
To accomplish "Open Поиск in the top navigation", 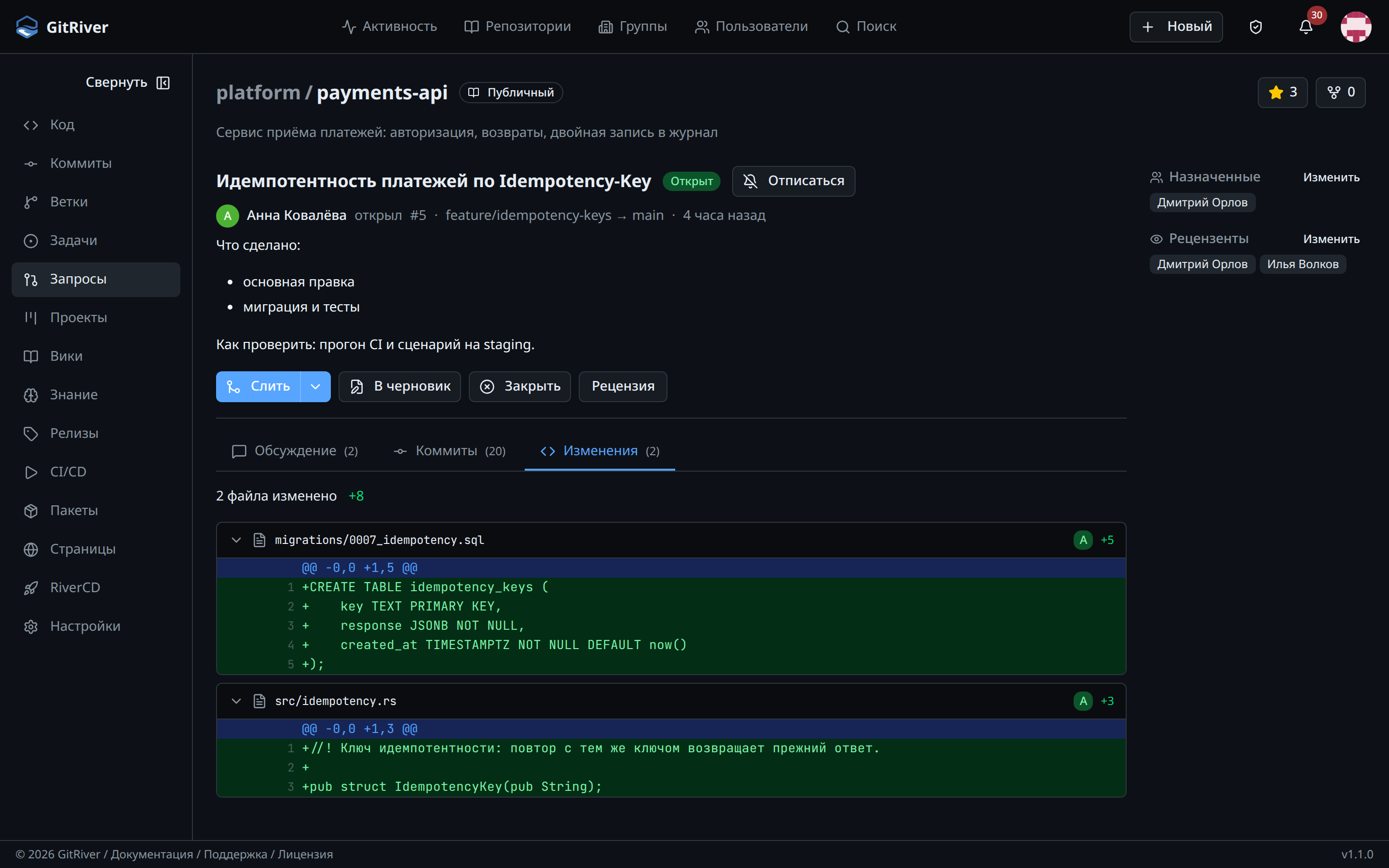I will (866, 27).
